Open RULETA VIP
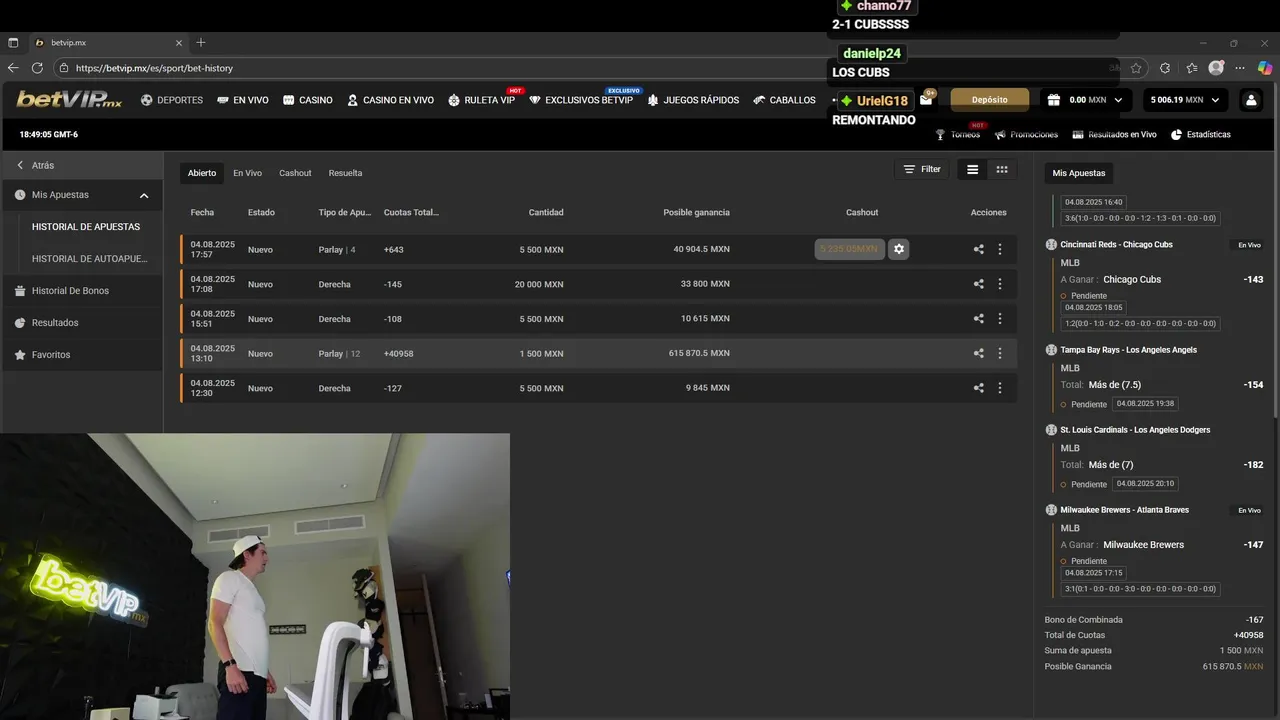Viewport: 1280px width, 720px height. [481, 100]
